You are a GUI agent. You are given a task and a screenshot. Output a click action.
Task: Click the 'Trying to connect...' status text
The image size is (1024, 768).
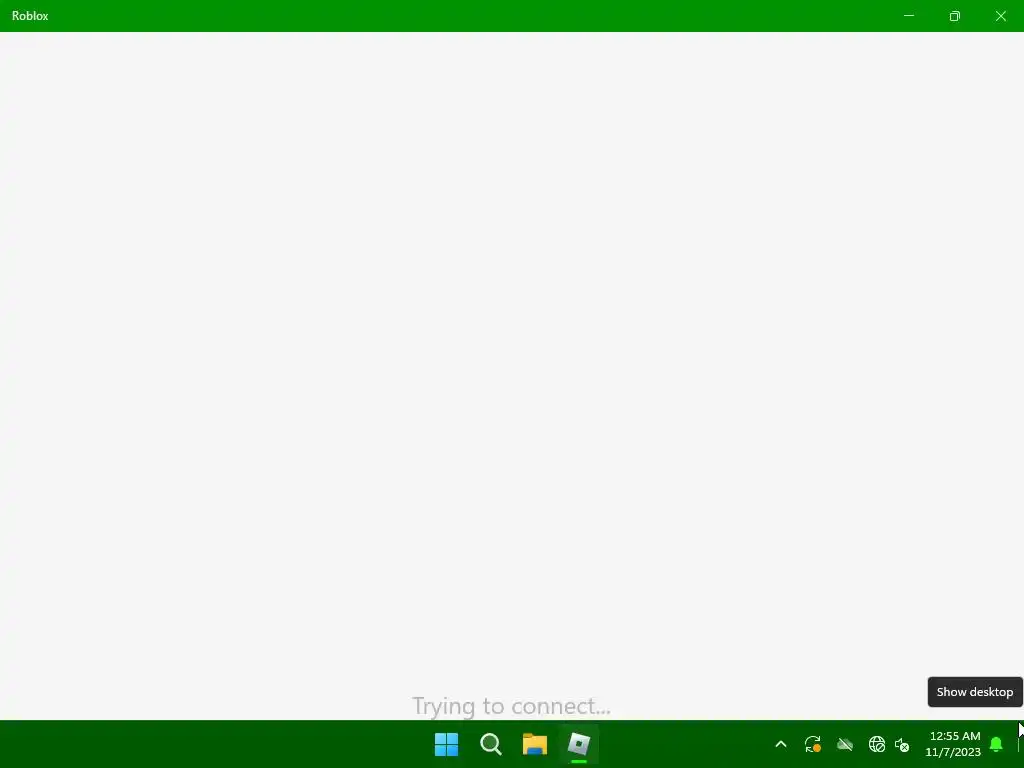click(x=511, y=706)
